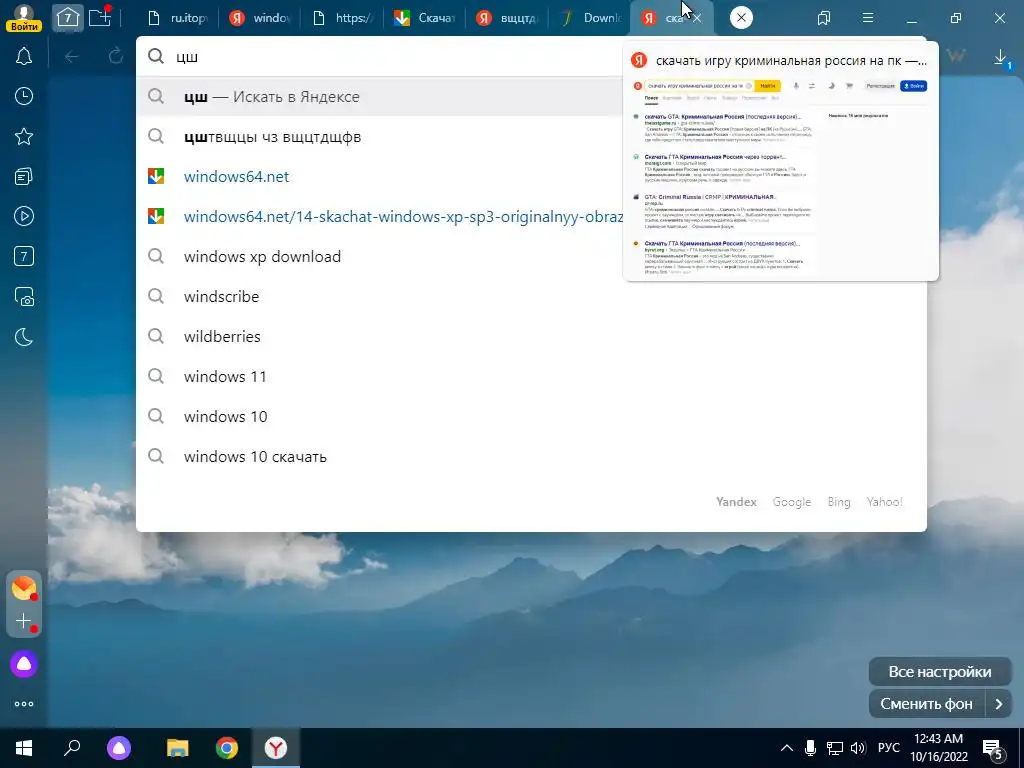
Task: Open Windows action center notifications
Action: pos(993,749)
